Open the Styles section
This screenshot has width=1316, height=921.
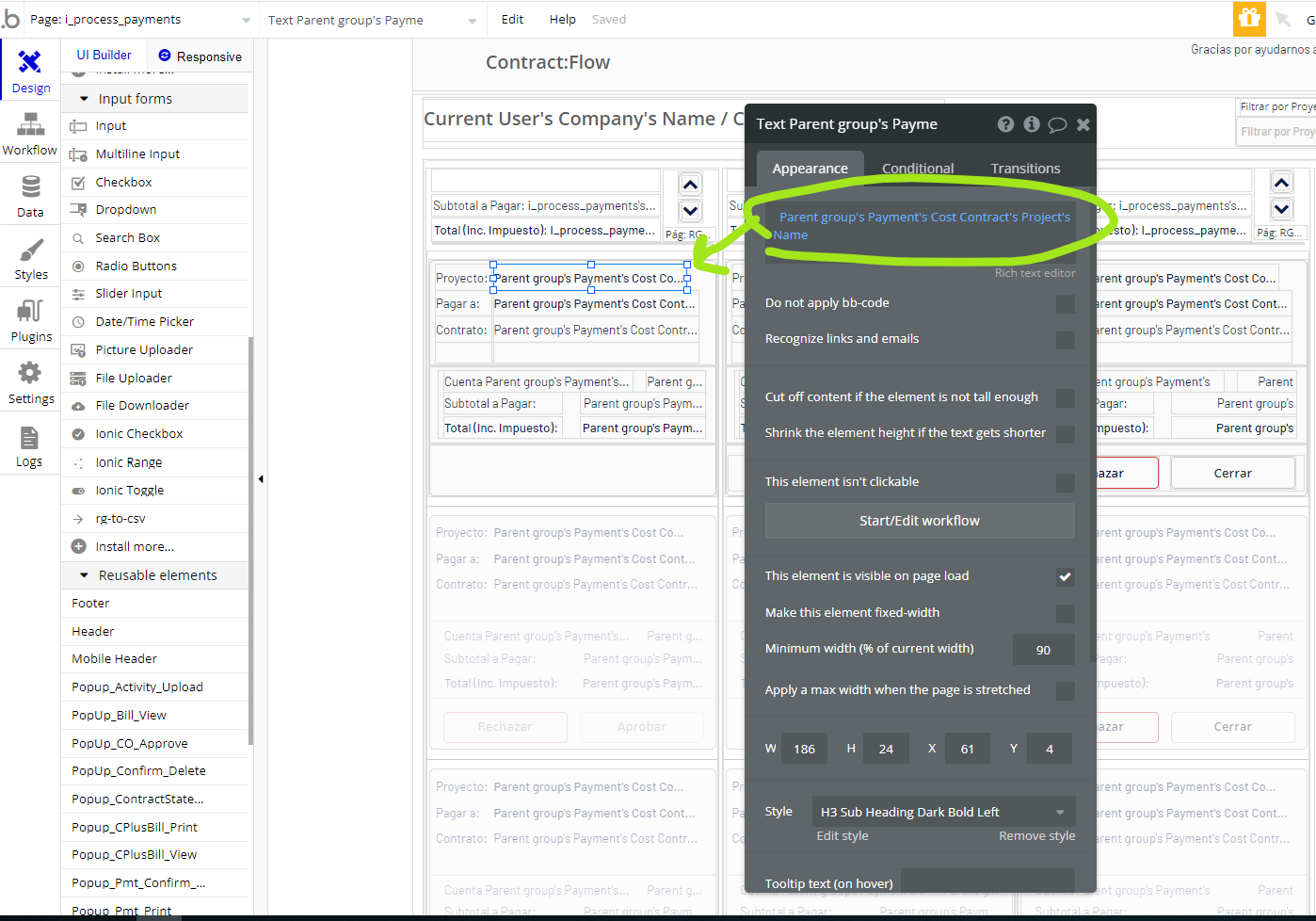pos(30,258)
